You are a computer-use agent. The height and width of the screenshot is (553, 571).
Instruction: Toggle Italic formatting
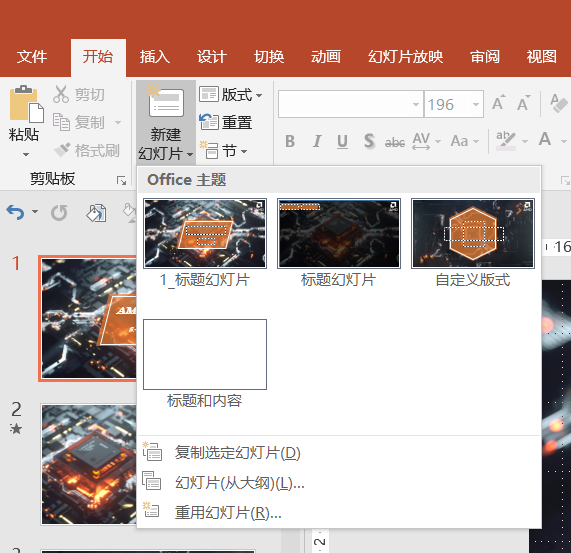point(317,141)
